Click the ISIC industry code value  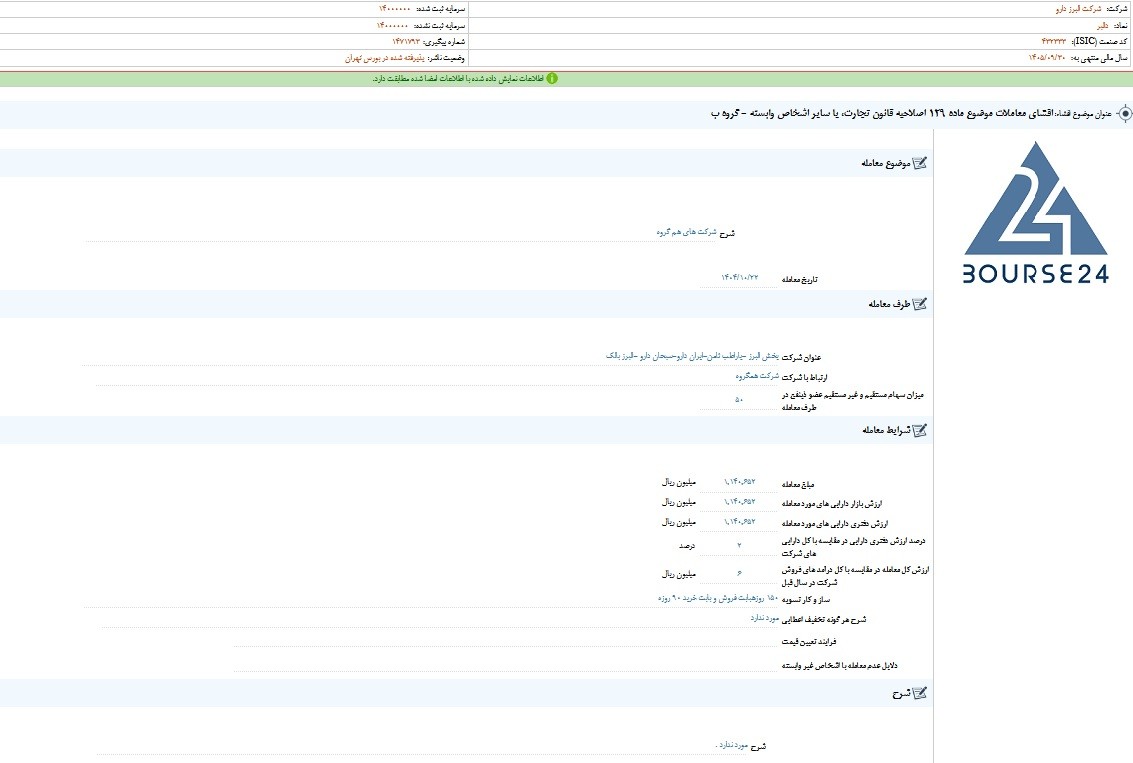pyautogui.click(x=1054, y=41)
